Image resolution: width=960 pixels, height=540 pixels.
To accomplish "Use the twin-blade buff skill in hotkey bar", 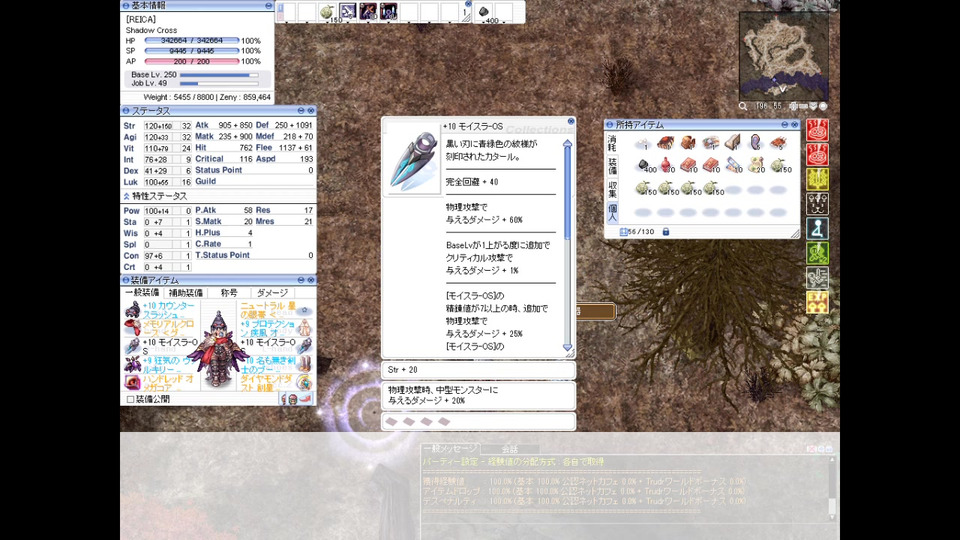I will [x=388, y=12].
